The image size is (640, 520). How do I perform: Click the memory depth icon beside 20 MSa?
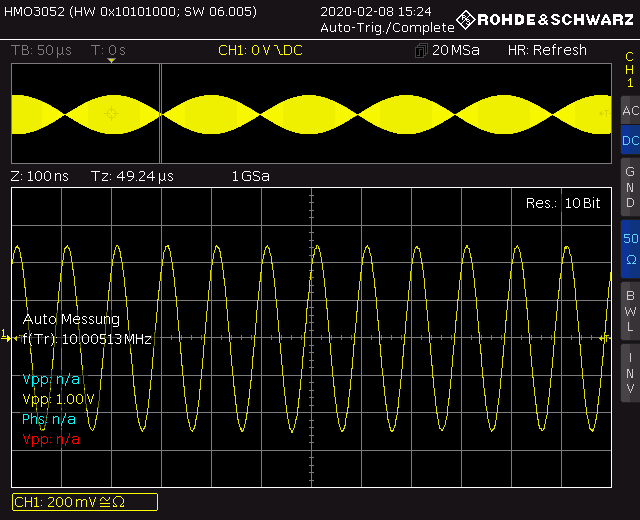pyautogui.click(x=421, y=50)
